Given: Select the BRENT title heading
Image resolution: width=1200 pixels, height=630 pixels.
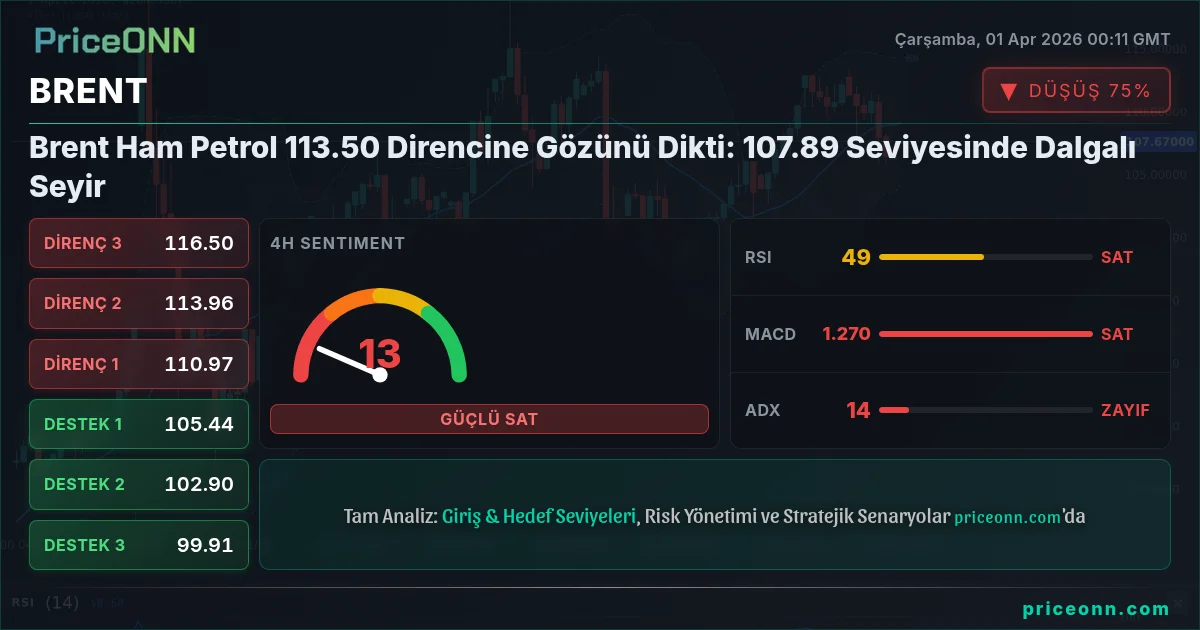Looking at the screenshot, I should point(87,91).
